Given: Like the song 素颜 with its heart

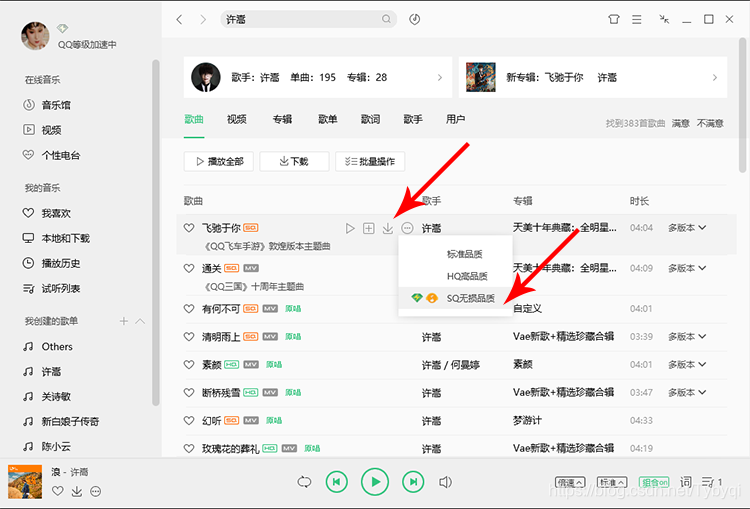Looking at the screenshot, I should click(189, 365).
